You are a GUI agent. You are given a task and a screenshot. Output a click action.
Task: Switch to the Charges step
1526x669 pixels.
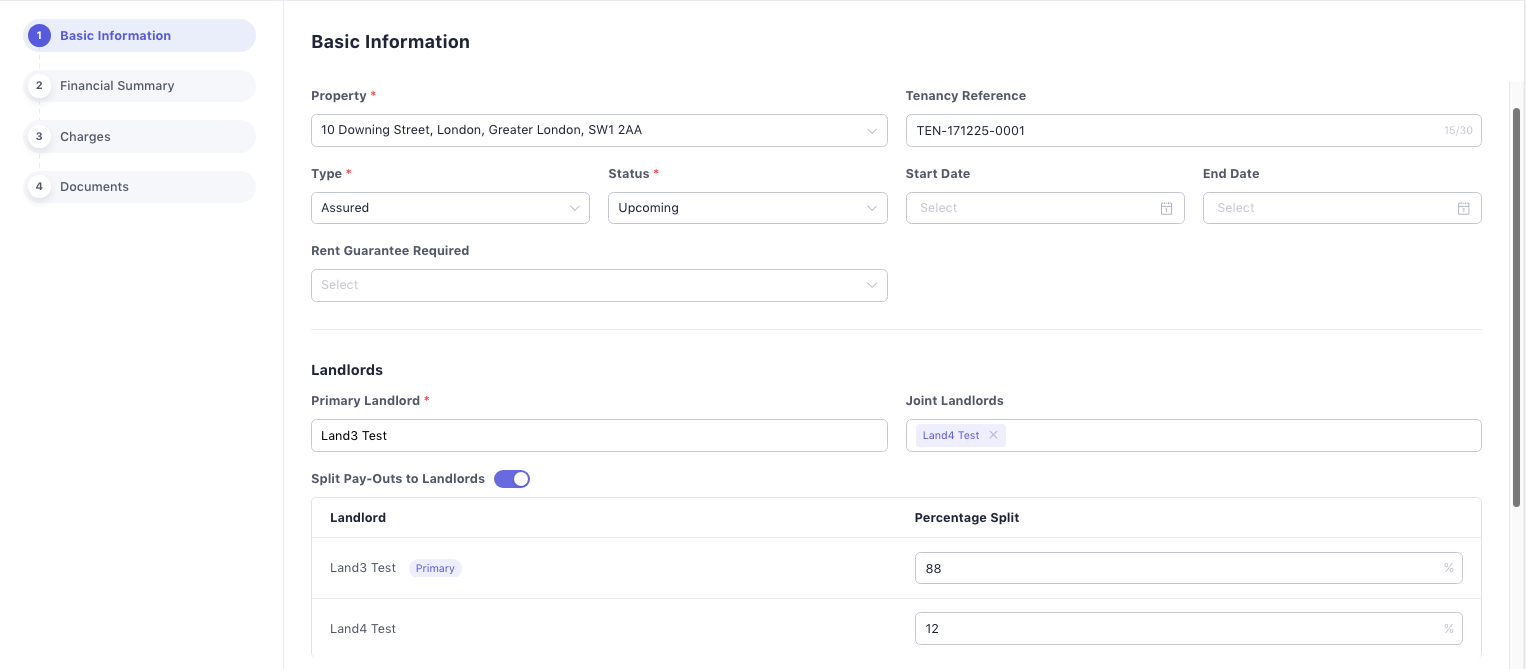coord(85,137)
